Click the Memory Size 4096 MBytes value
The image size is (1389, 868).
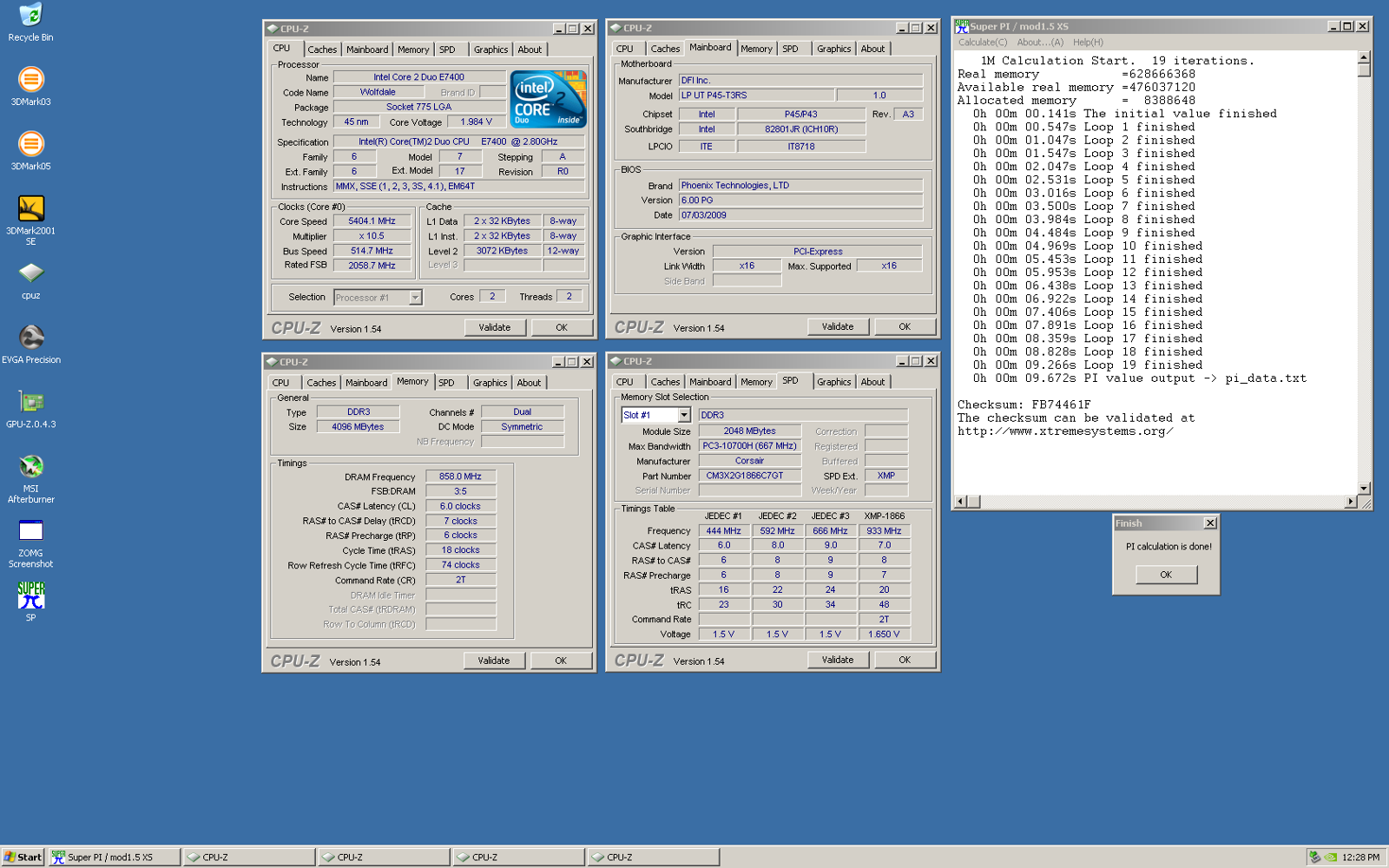(x=358, y=427)
